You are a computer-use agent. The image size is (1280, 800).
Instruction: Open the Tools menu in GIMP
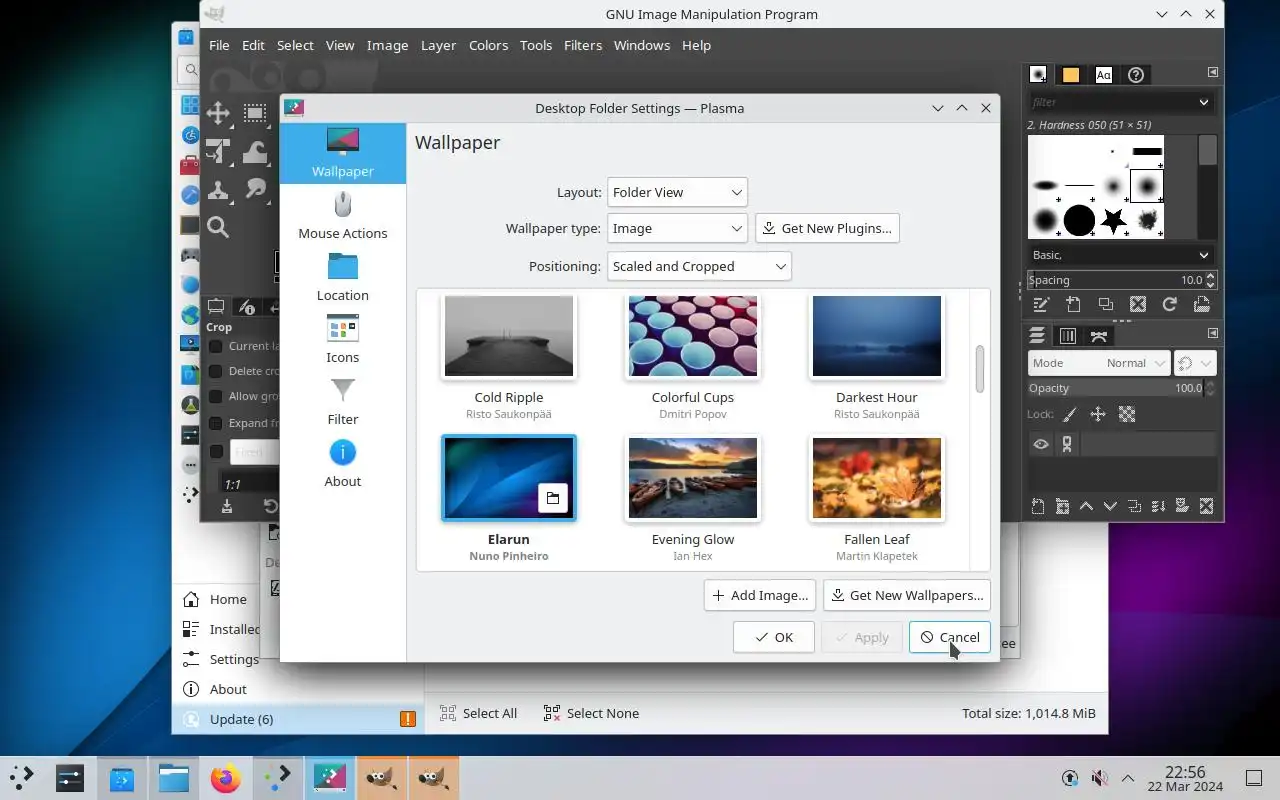536,45
